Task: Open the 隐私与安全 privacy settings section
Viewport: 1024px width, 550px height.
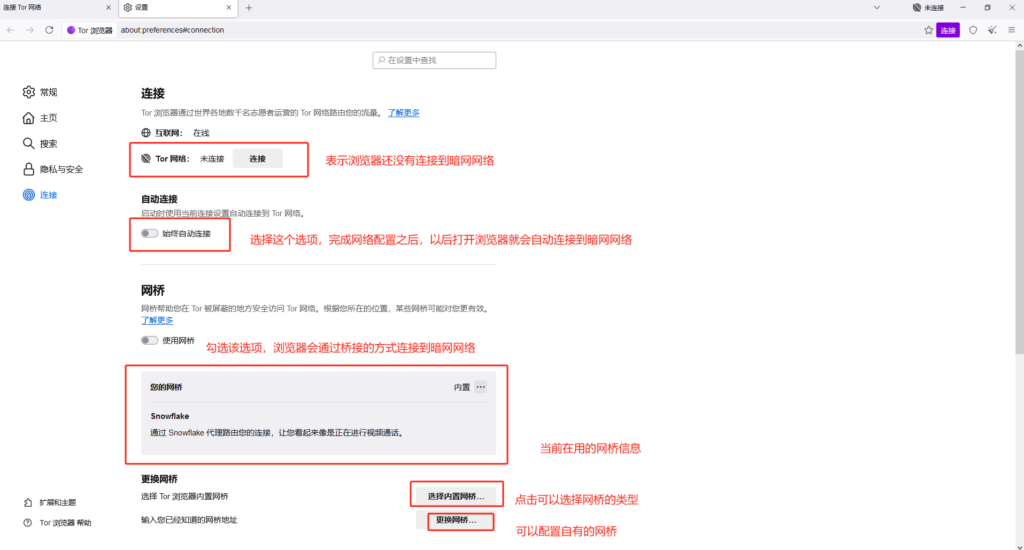Action: point(54,169)
